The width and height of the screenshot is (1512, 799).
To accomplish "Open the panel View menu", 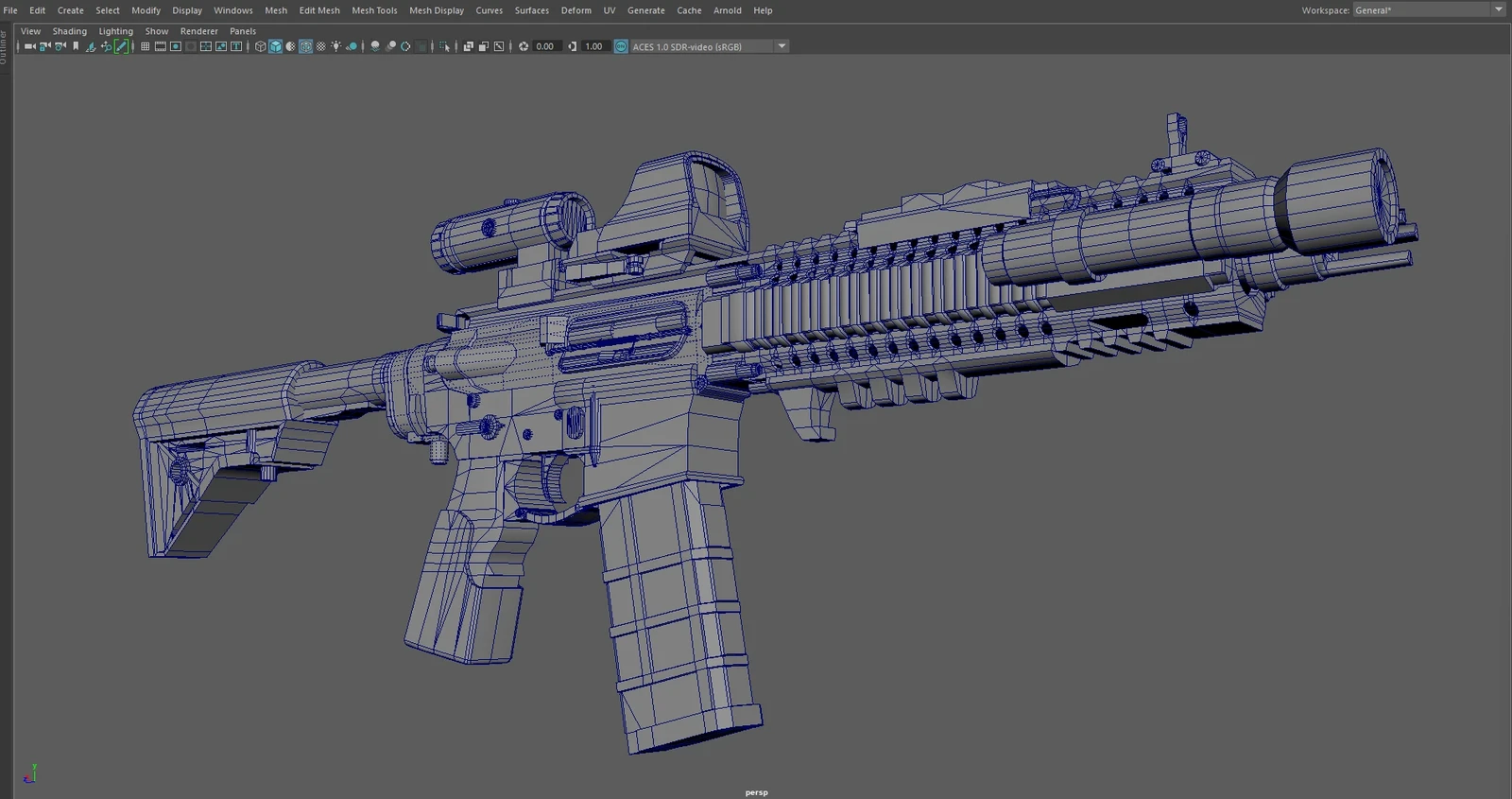I will tap(30, 31).
